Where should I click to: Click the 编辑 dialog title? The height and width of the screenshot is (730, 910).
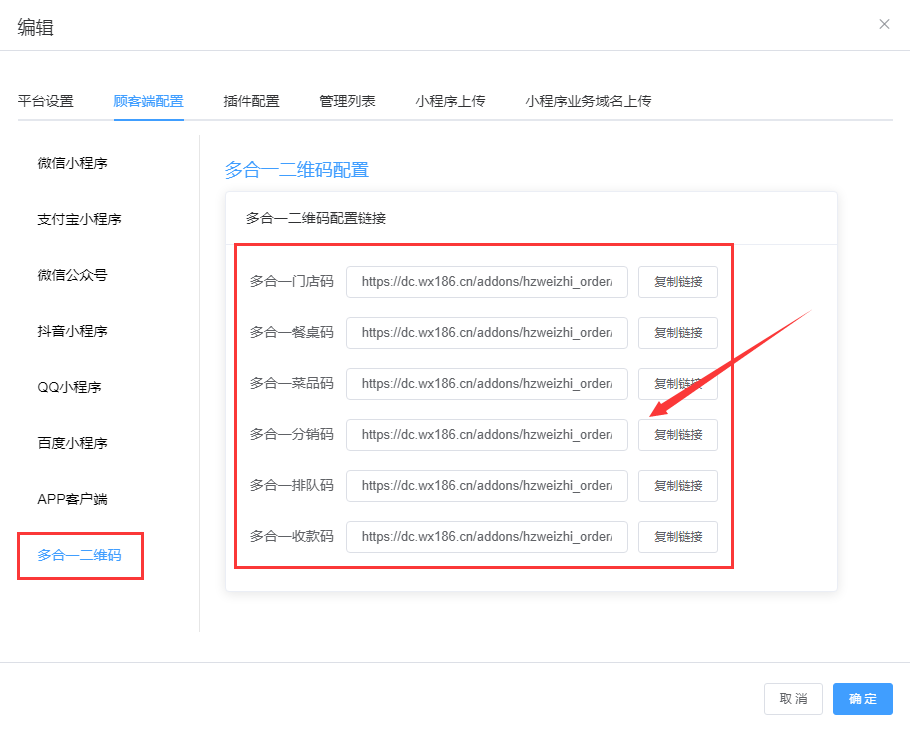(x=35, y=27)
